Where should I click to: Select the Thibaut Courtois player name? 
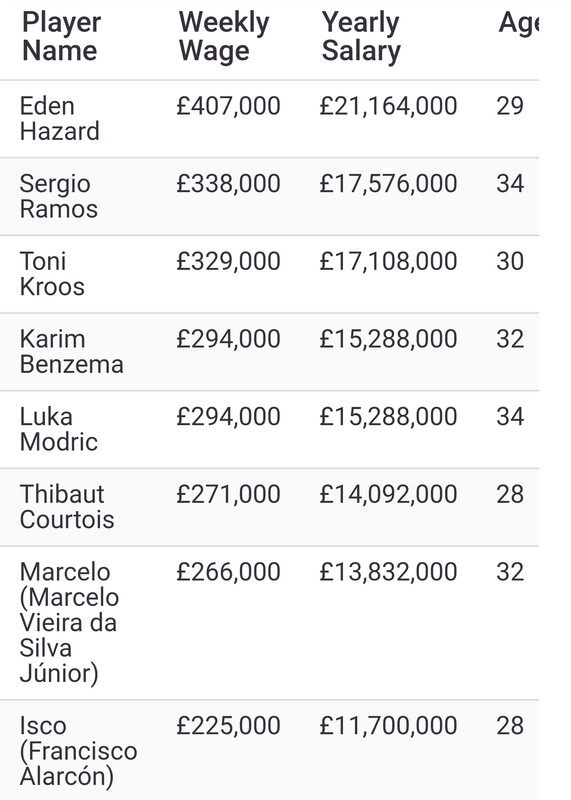[67, 507]
